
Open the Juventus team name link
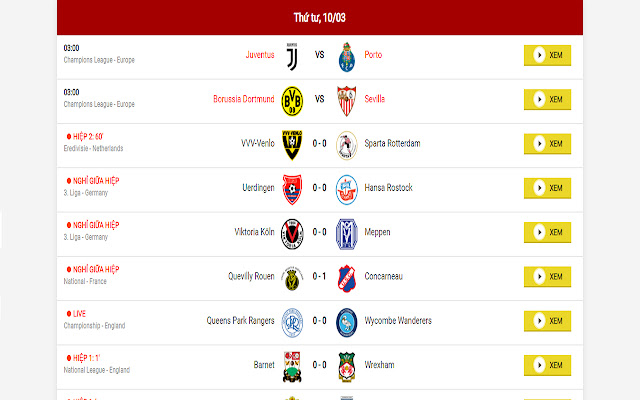[x=260, y=55]
